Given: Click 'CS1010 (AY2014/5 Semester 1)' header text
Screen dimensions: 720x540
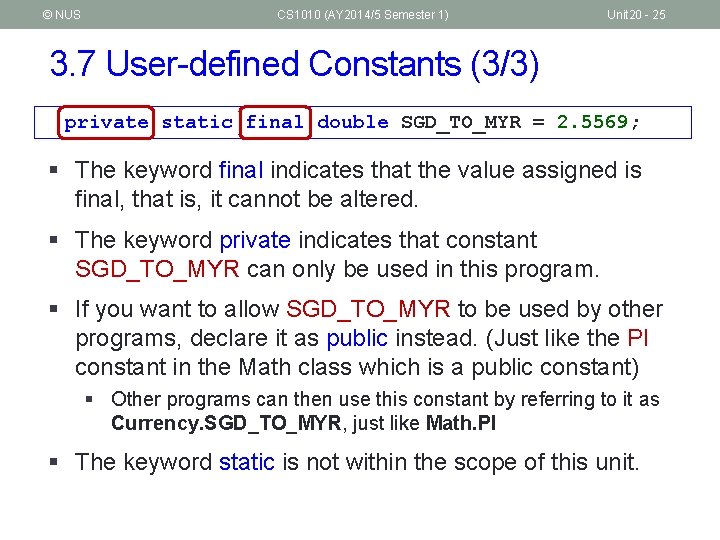Looking at the screenshot, I should [362, 15].
